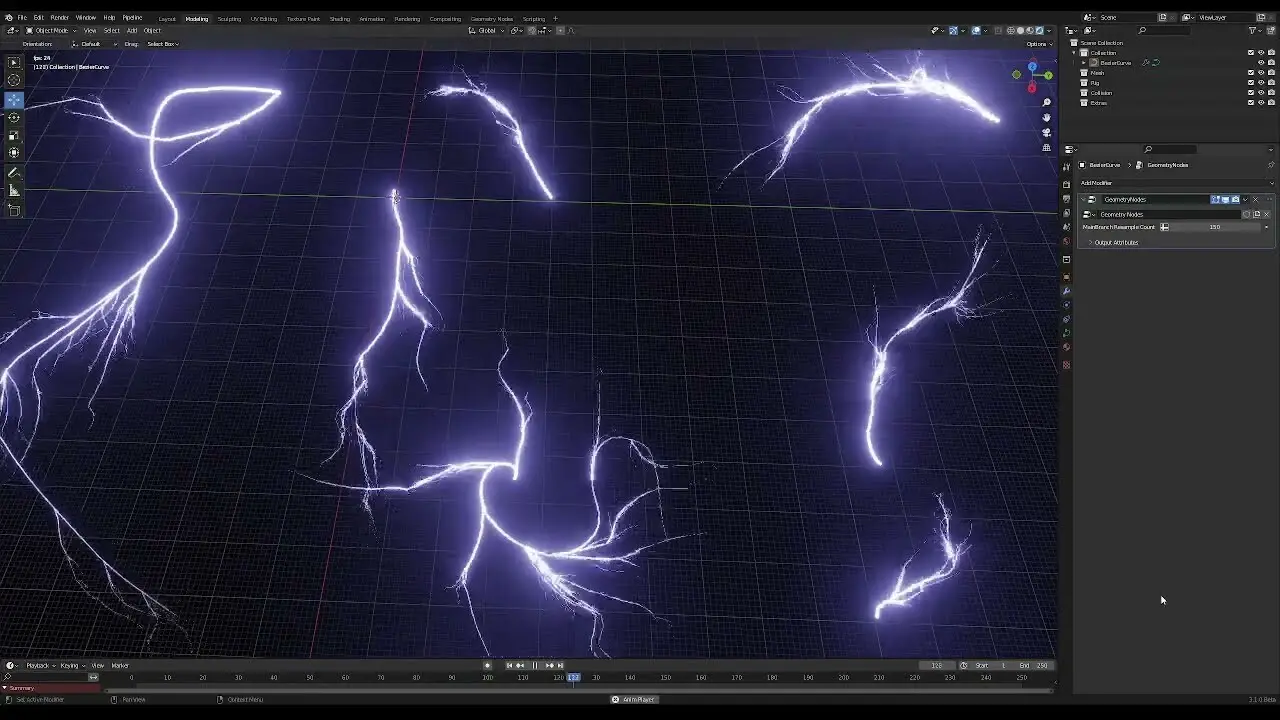Toggle the camera view icon in the viewport
Viewport: 1280px width, 720px height.
(1046, 133)
